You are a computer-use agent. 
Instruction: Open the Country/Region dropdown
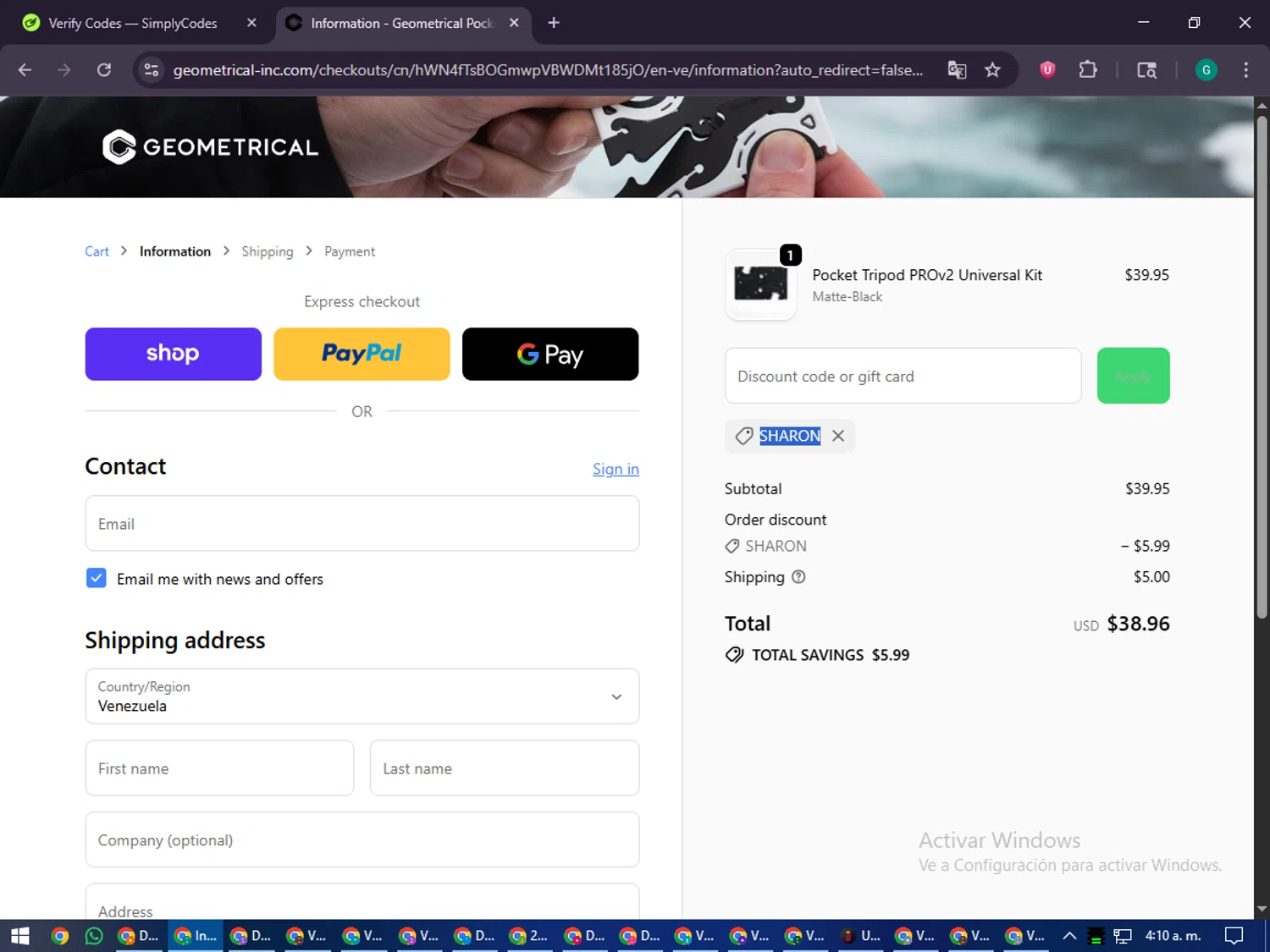(362, 696)
